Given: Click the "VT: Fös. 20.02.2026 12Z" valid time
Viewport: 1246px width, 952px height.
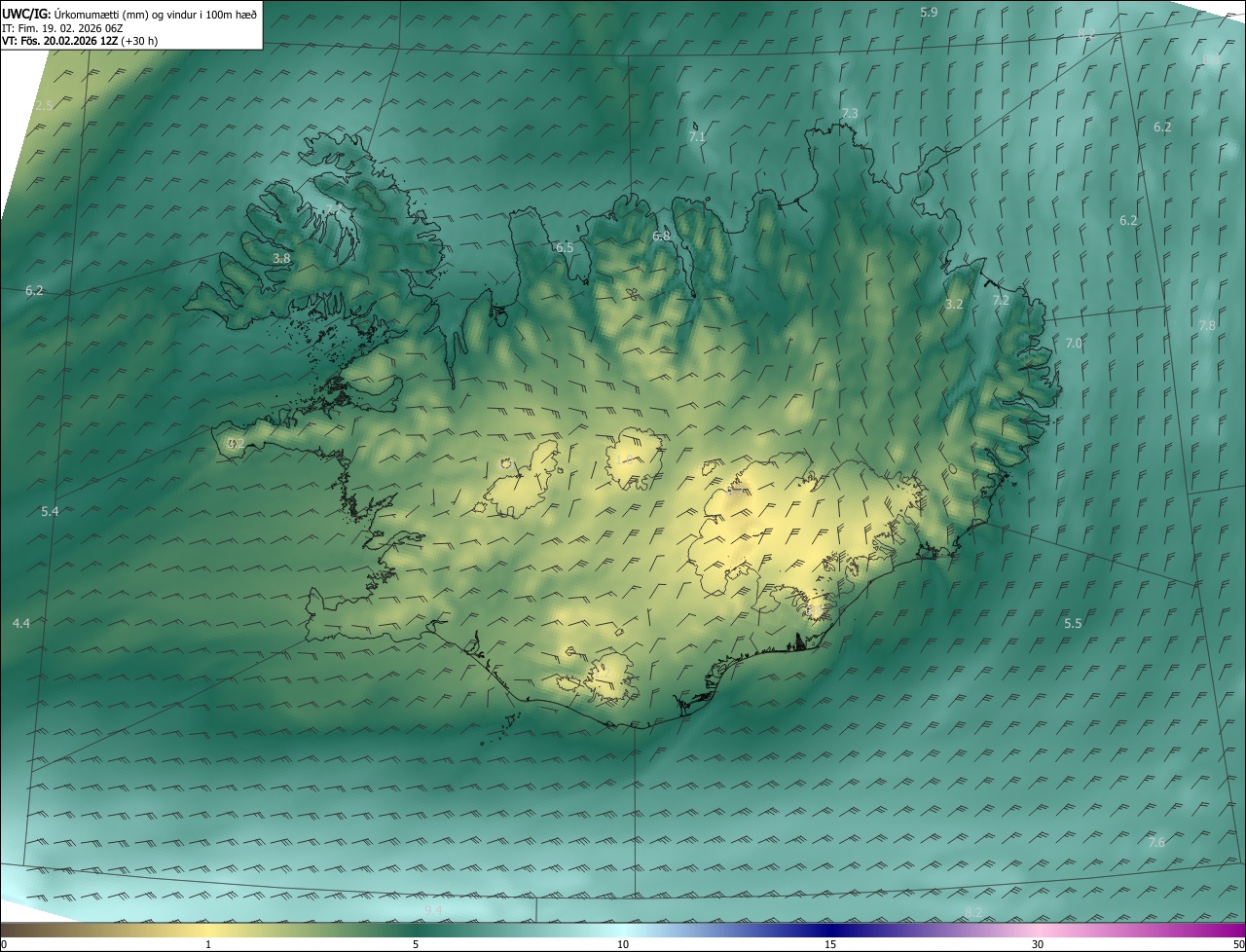Looking at the screenshot, I should [59, 41].
